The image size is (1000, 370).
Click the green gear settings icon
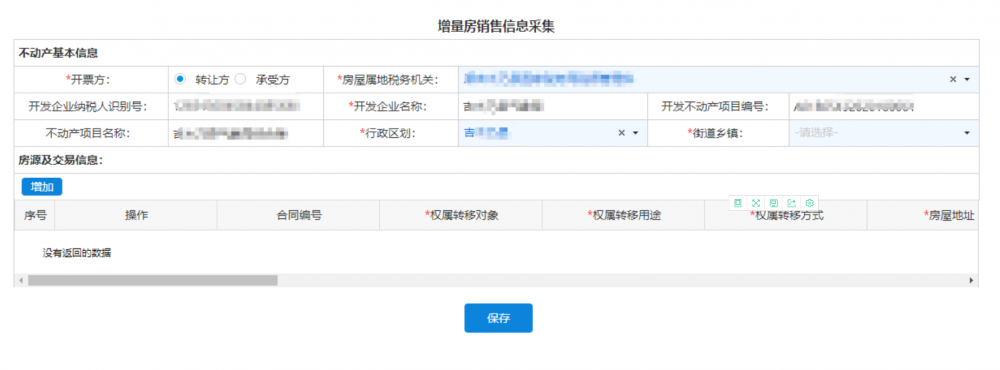(809, 203)
